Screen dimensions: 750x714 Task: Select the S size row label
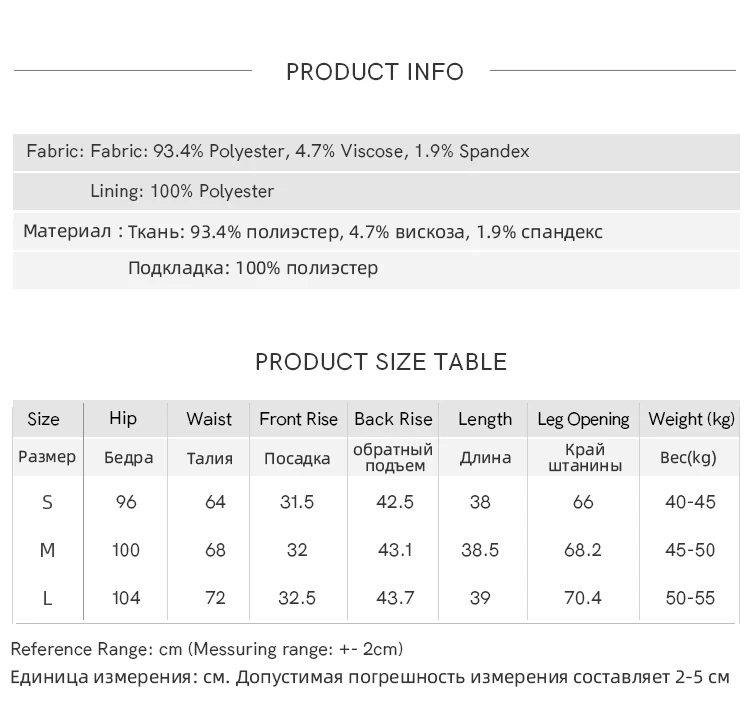[47, 502]
